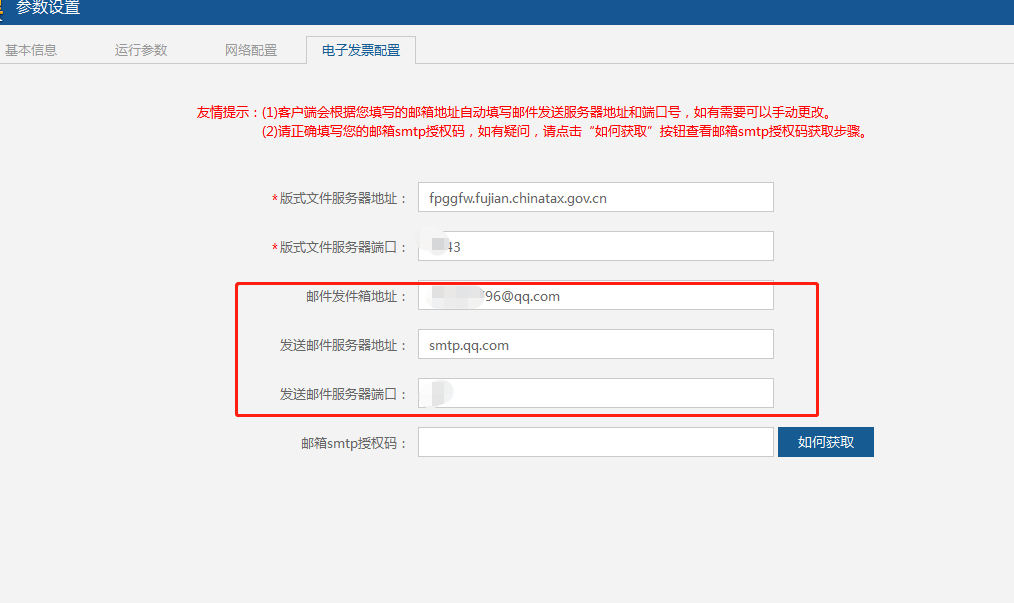Click the 邮箱smtp授权码 label
This screenshot has width=1014, height=603.
pyautogui.click(x=354, y=443)
